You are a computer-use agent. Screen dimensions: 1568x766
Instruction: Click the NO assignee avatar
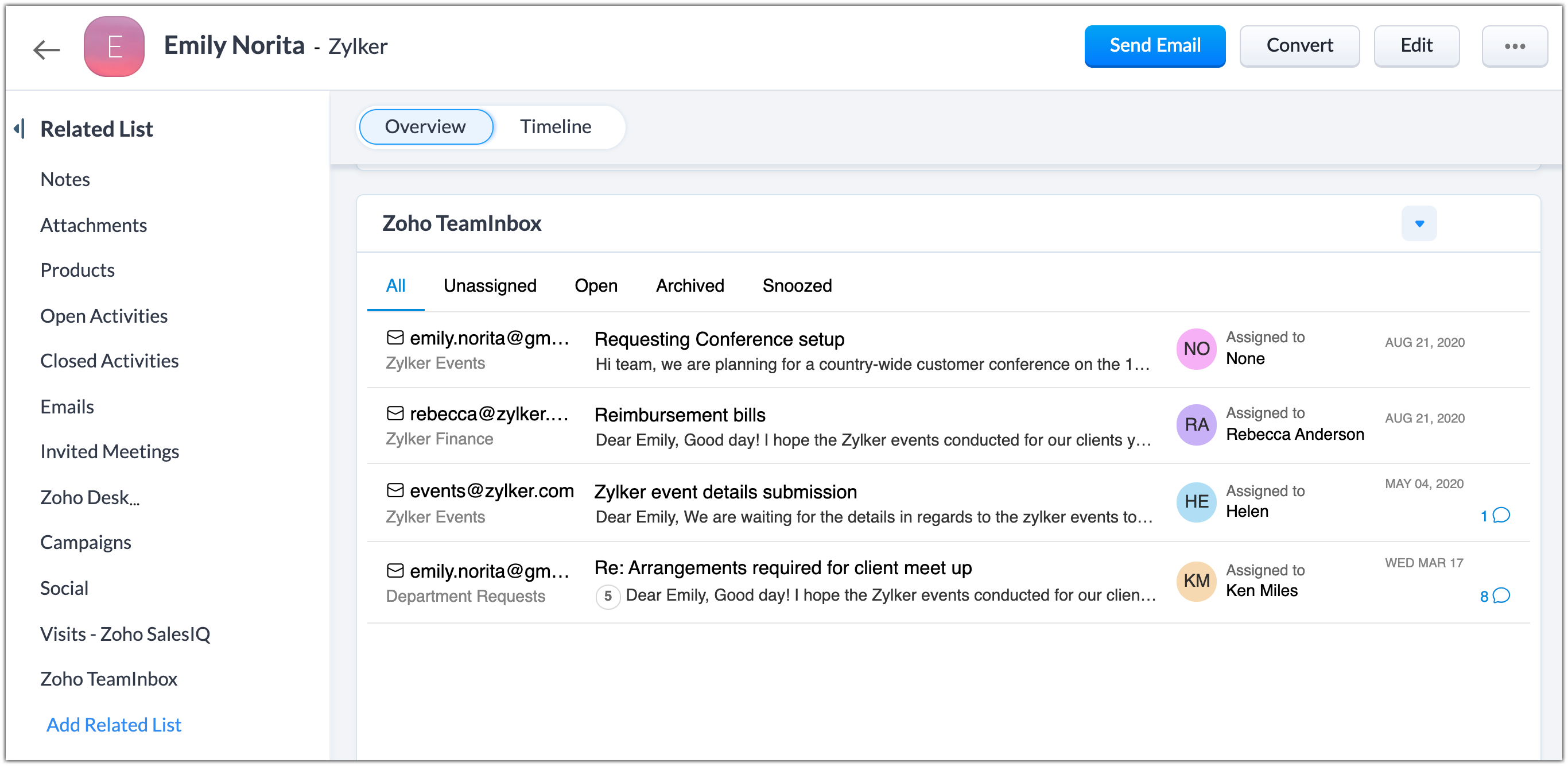coord(1196,349)
